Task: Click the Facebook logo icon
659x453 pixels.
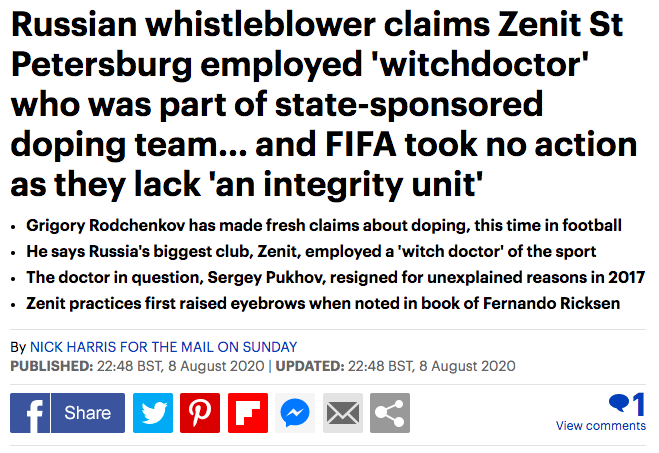Action: 30,413
